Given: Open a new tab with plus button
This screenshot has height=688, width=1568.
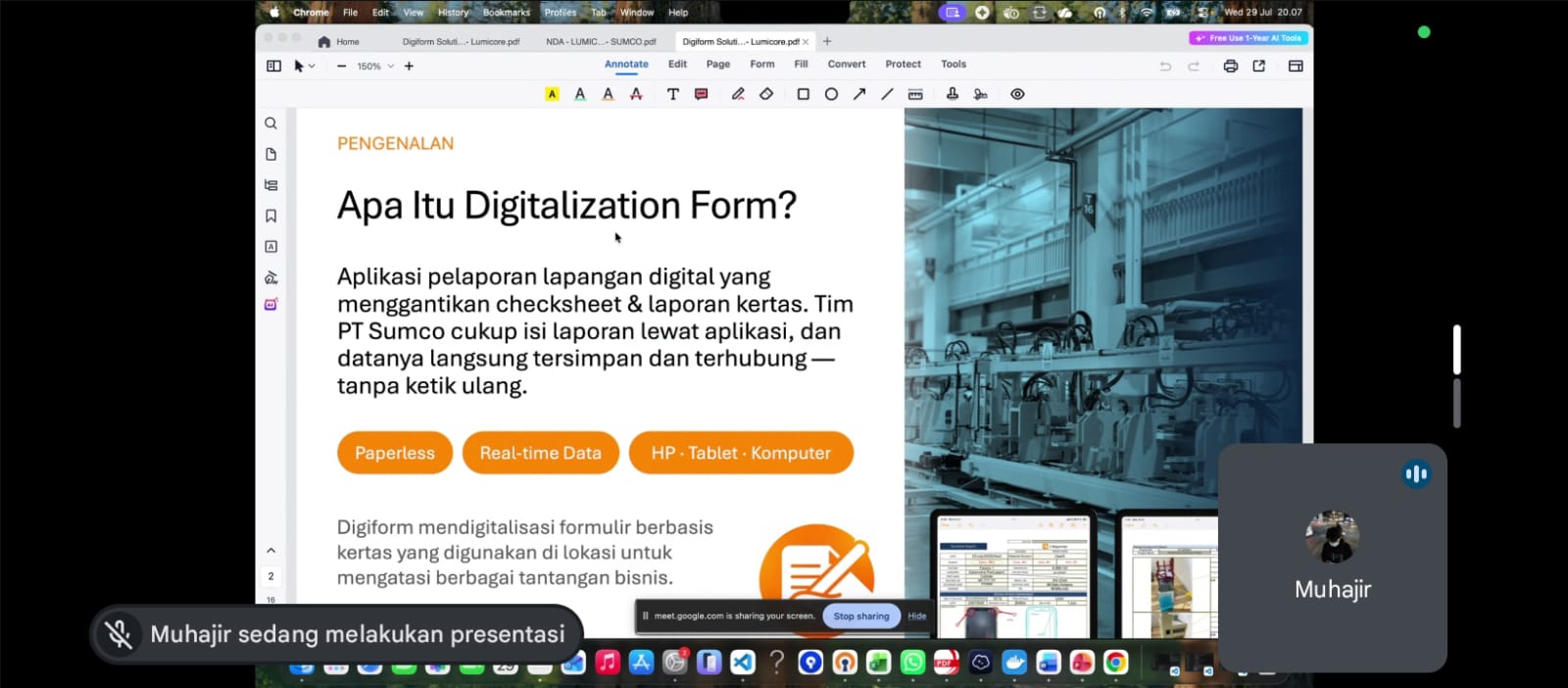Looking at the screenshot, I should (827, 41).
